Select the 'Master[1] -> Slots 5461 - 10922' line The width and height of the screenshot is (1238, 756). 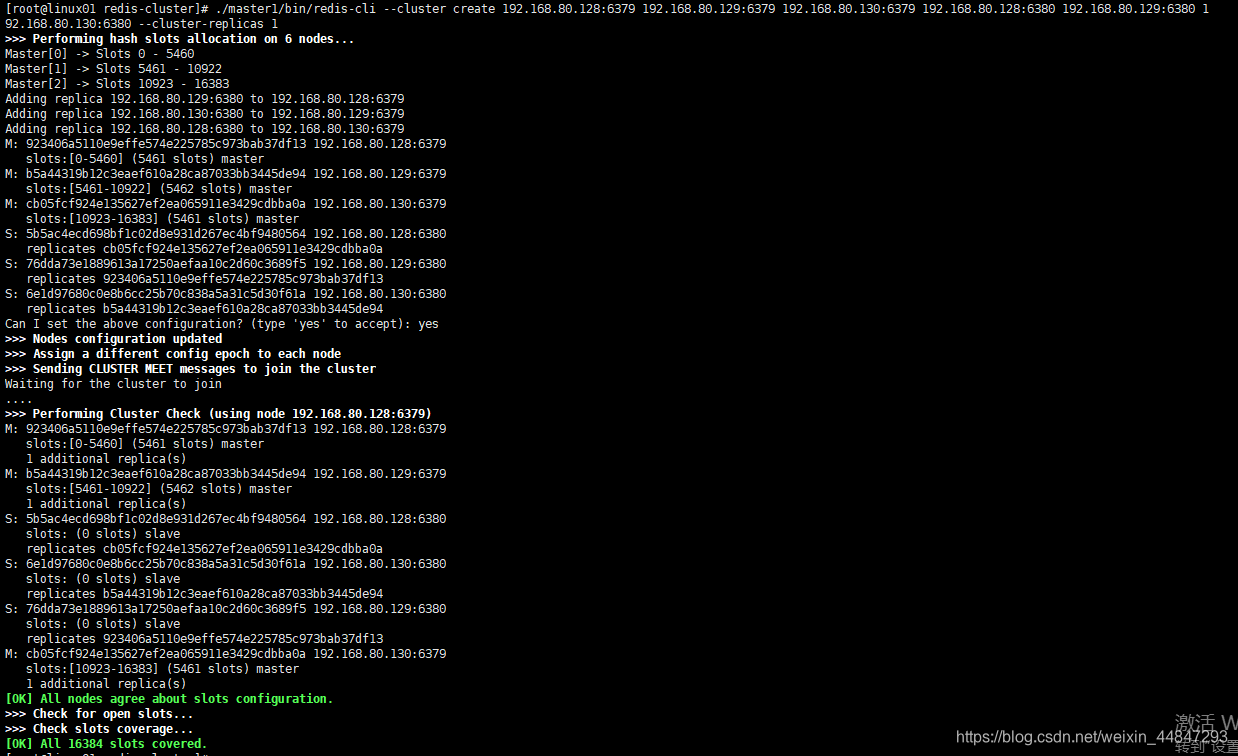114,68
